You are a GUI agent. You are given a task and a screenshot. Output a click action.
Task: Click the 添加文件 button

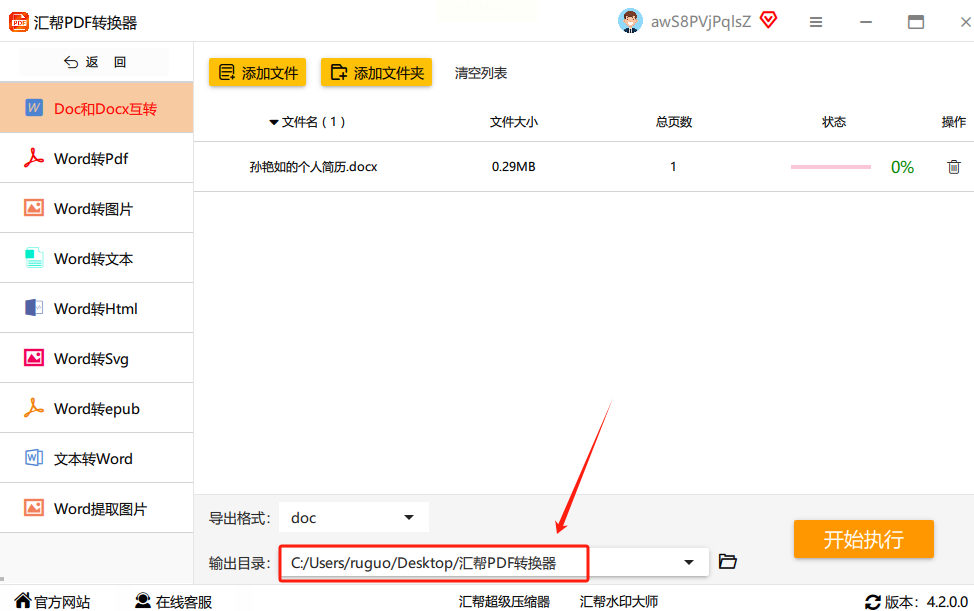(258, 73)
